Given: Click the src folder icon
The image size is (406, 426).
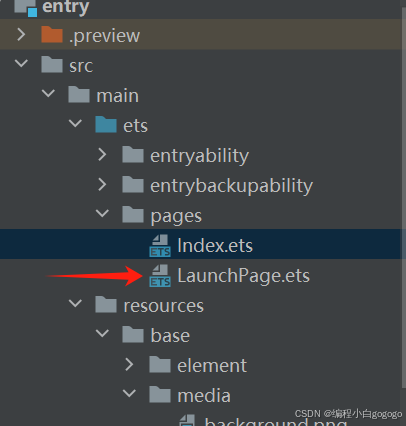Looking at the screenshot, I should tap(52, 64).
